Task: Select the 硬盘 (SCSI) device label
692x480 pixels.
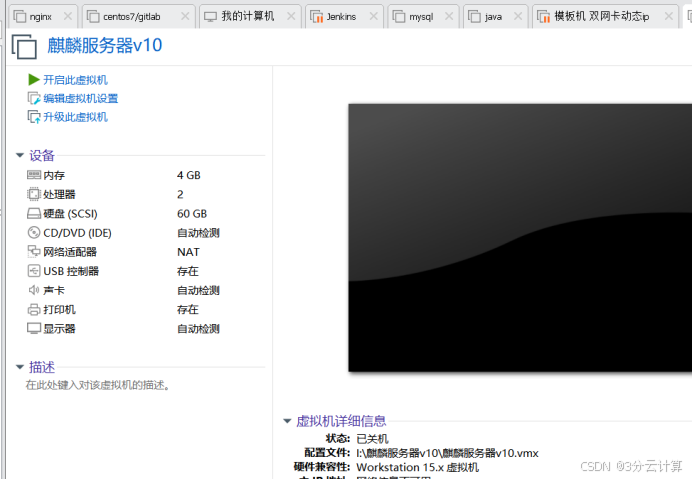Action: [x=71, y=214]
